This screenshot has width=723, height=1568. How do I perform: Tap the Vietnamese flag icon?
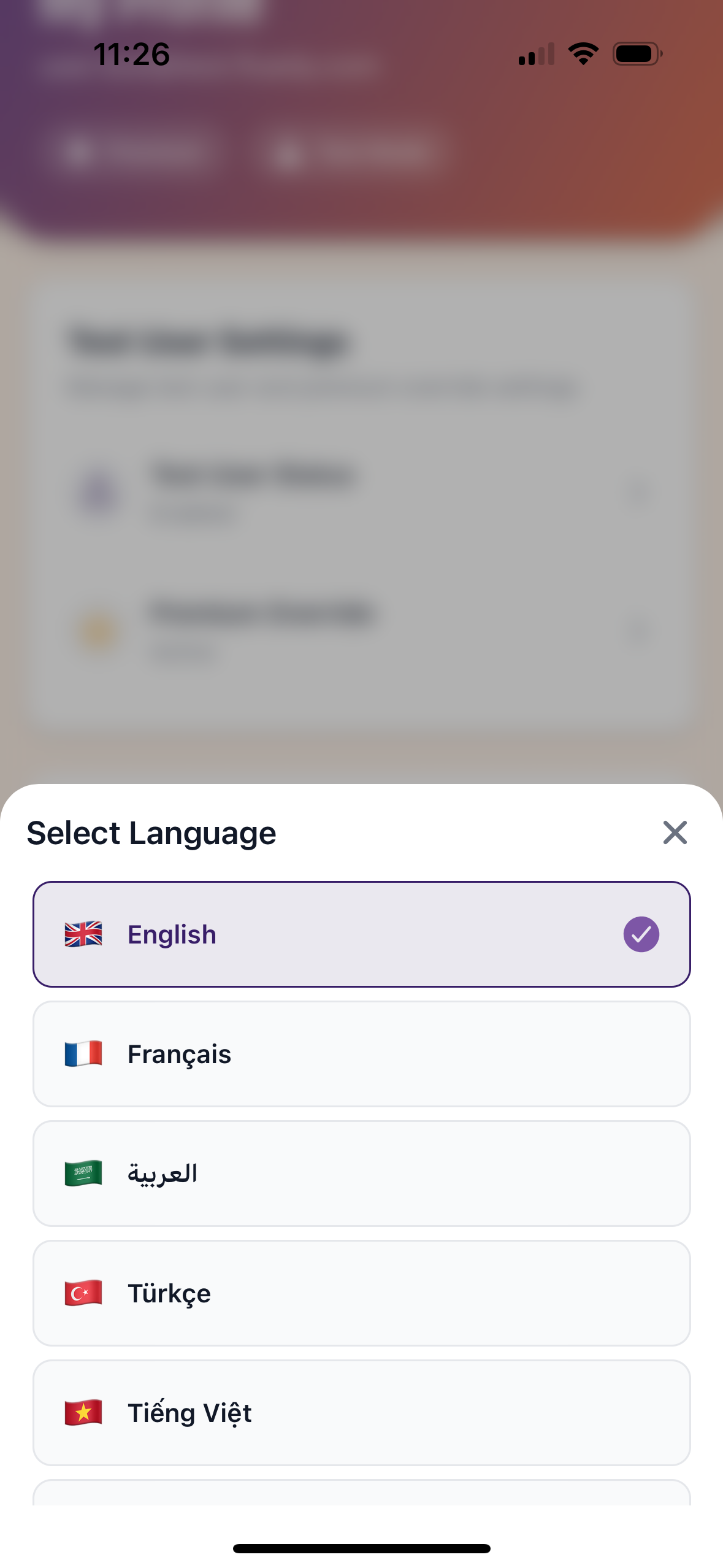click(x=83, y=1413)
